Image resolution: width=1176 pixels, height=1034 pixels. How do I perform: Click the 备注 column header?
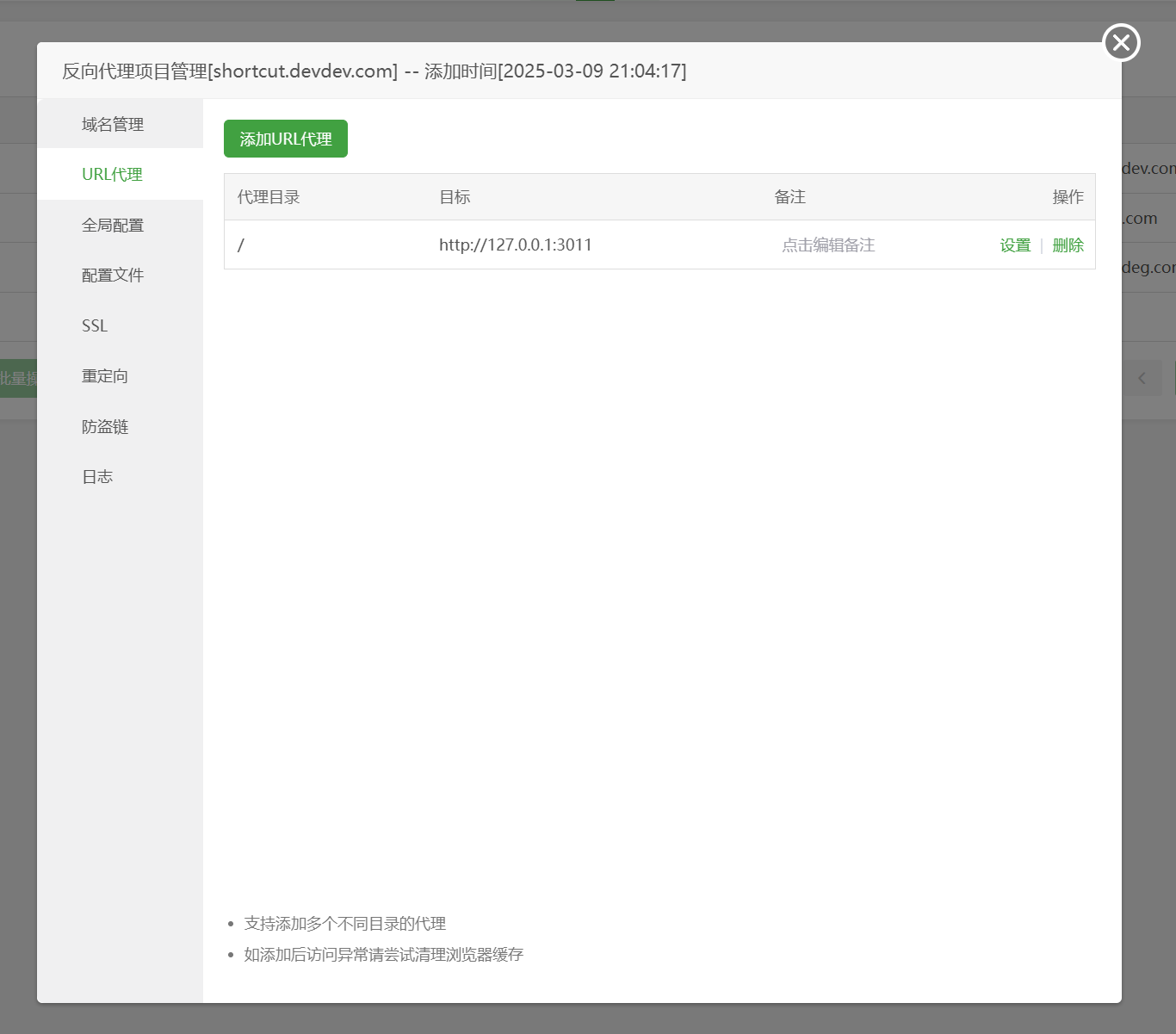click(x=789, y=197)
